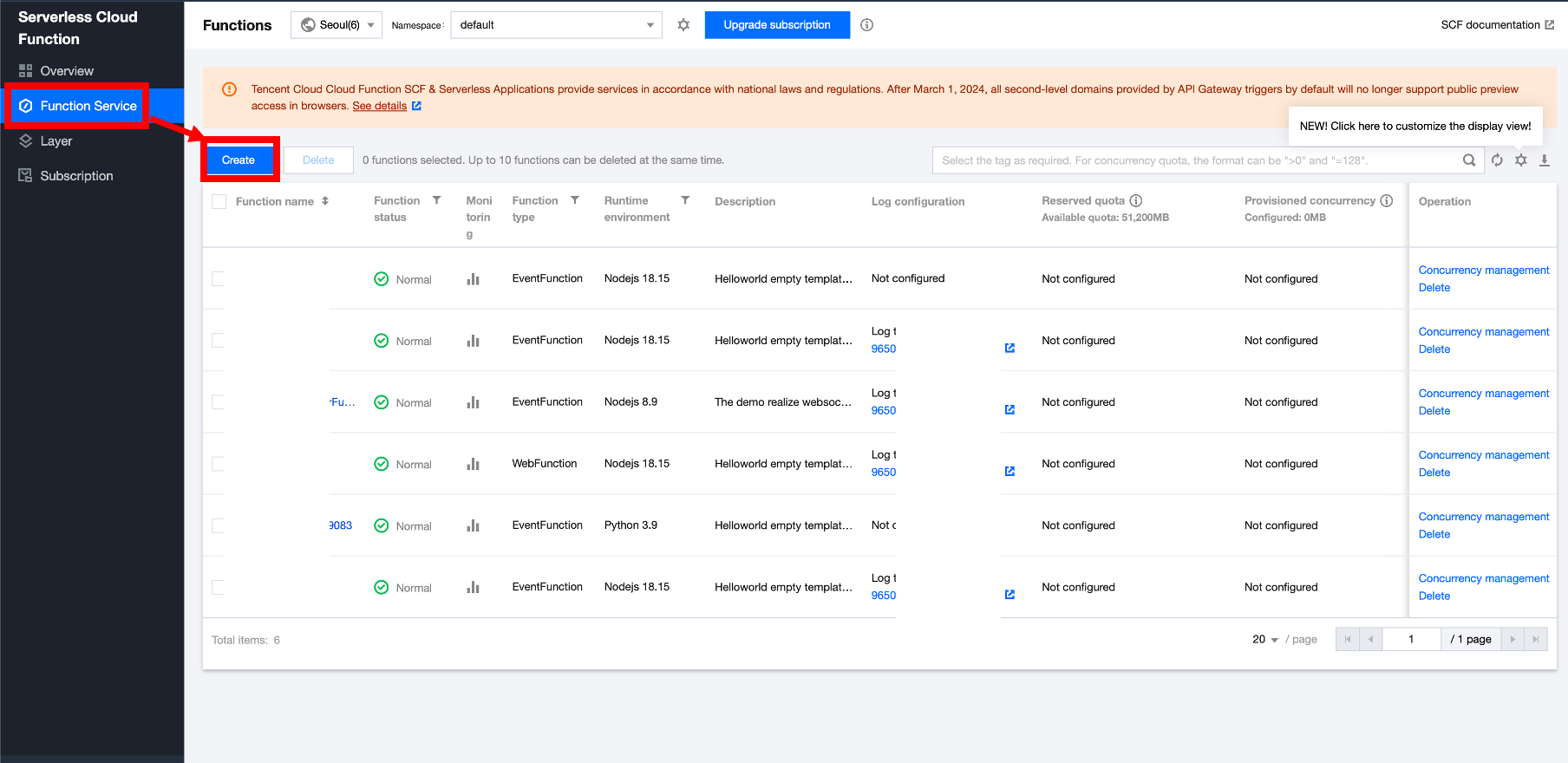Screen dimensions: 1568x763
Task: Click the Total items: 6 text
Action: [245, 640]
